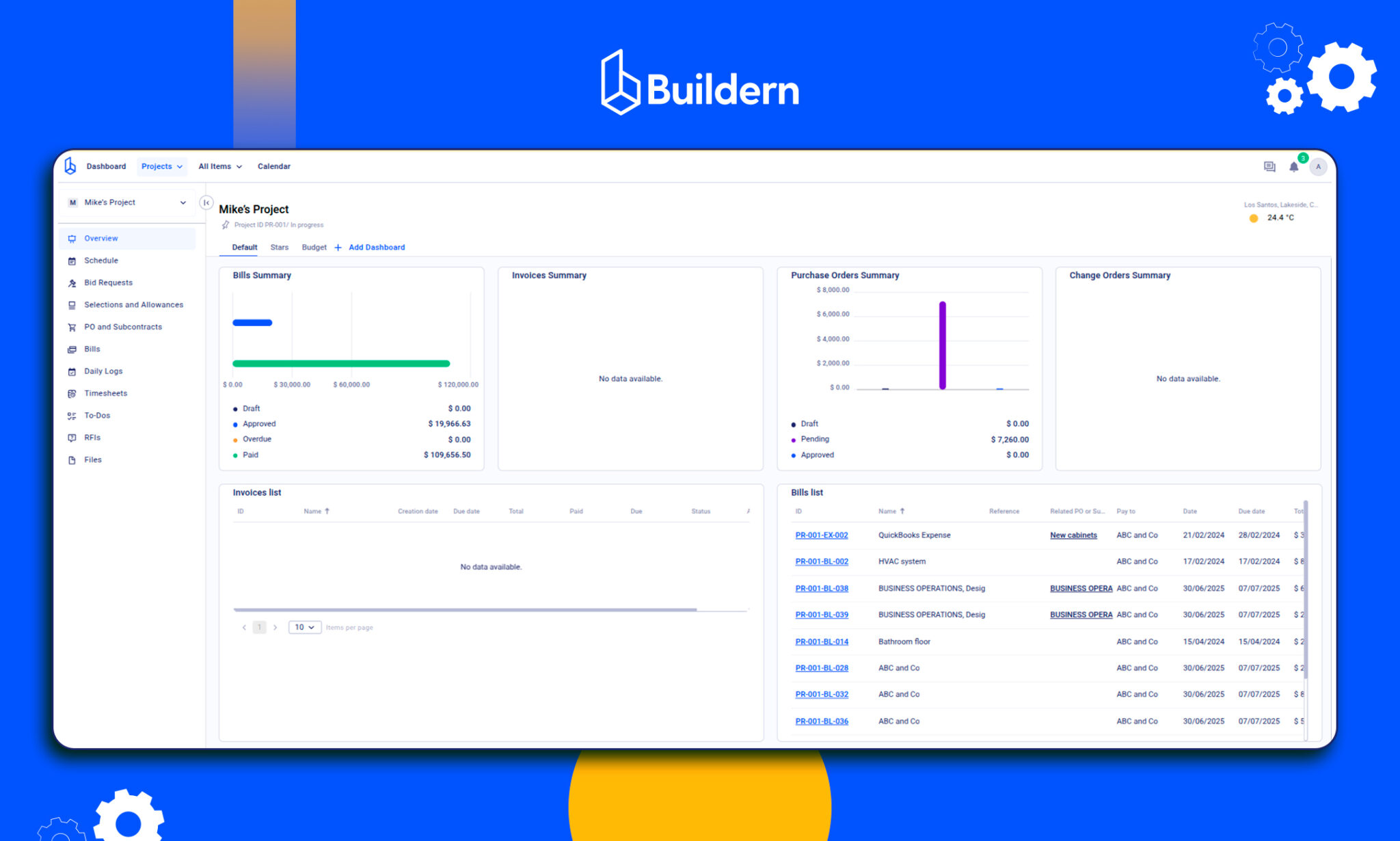This screenshot has height=841, width=1400.
Task: Click the Selections and Allowances icon
Action: pyautogui.click(x=72, y=305)
